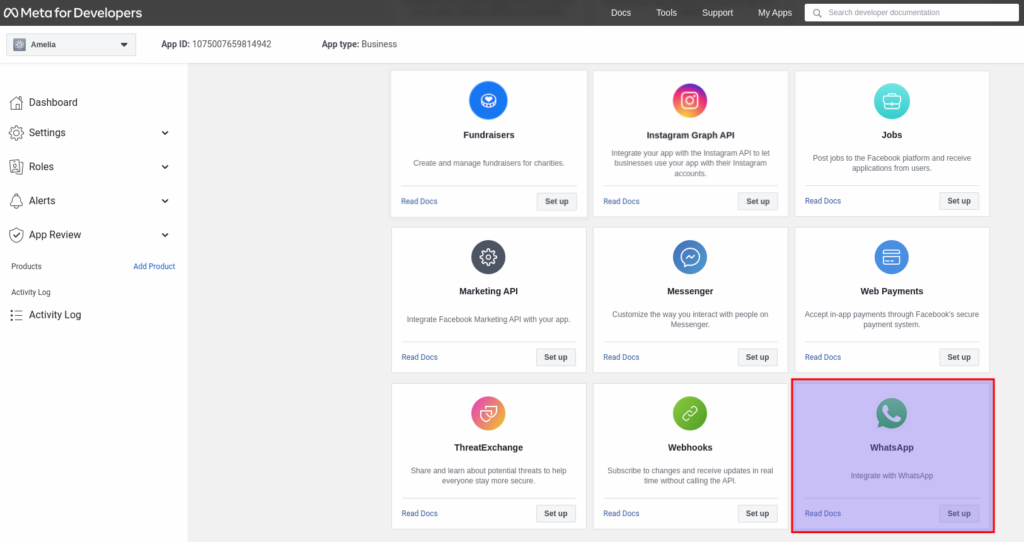
Task: Click the Products section label
Action: tap(26, 266)
